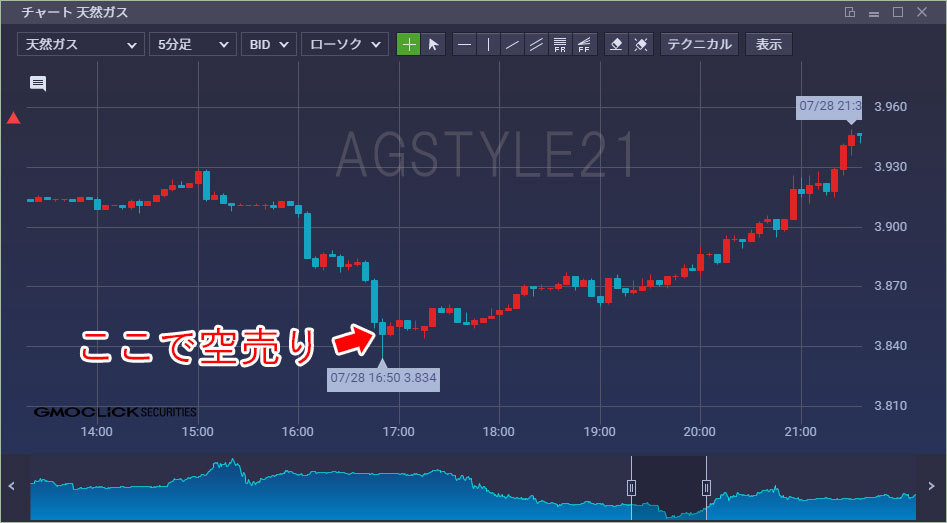Grab the left range handle in overview

[631, 487]
